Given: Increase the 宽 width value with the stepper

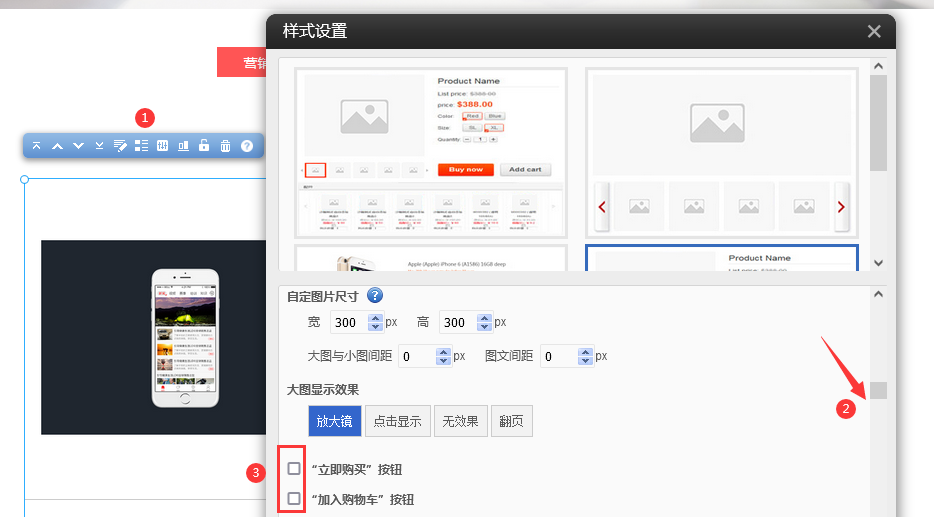Looking at the screenshot, I should pyautogui.click(x=375, y=318).
